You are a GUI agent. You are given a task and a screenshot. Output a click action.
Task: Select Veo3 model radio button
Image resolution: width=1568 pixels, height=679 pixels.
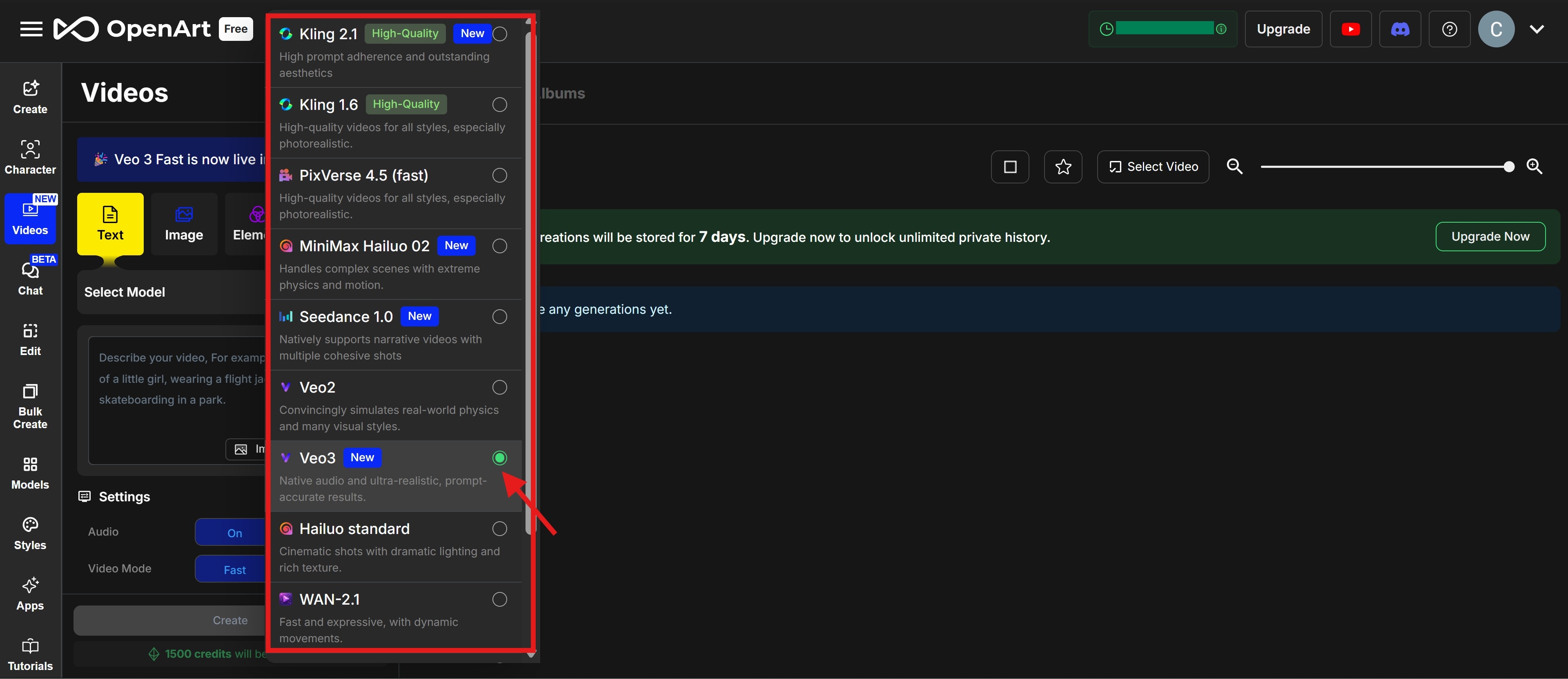coord(500,457)
